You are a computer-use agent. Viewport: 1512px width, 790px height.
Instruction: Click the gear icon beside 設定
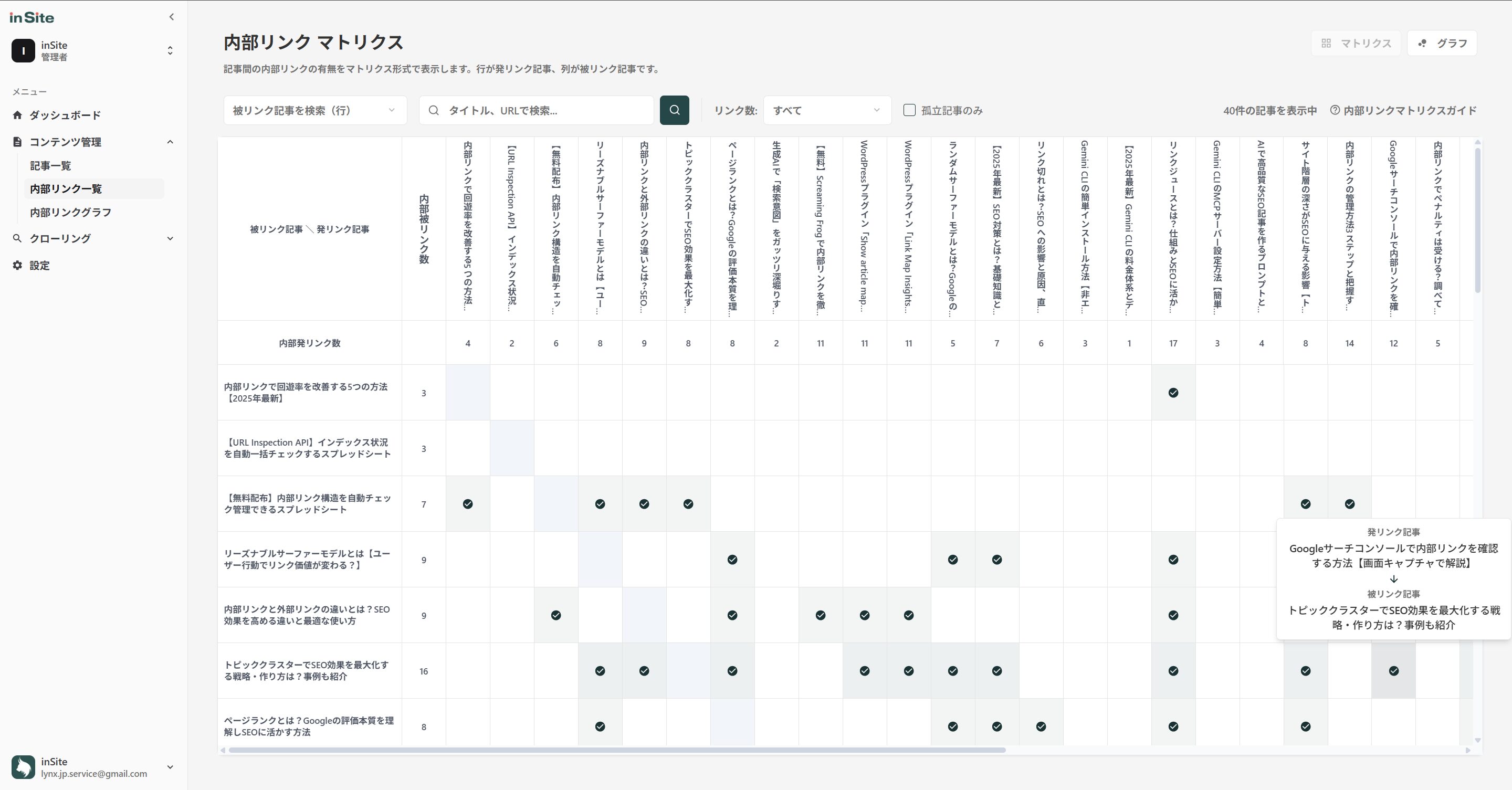18,265
